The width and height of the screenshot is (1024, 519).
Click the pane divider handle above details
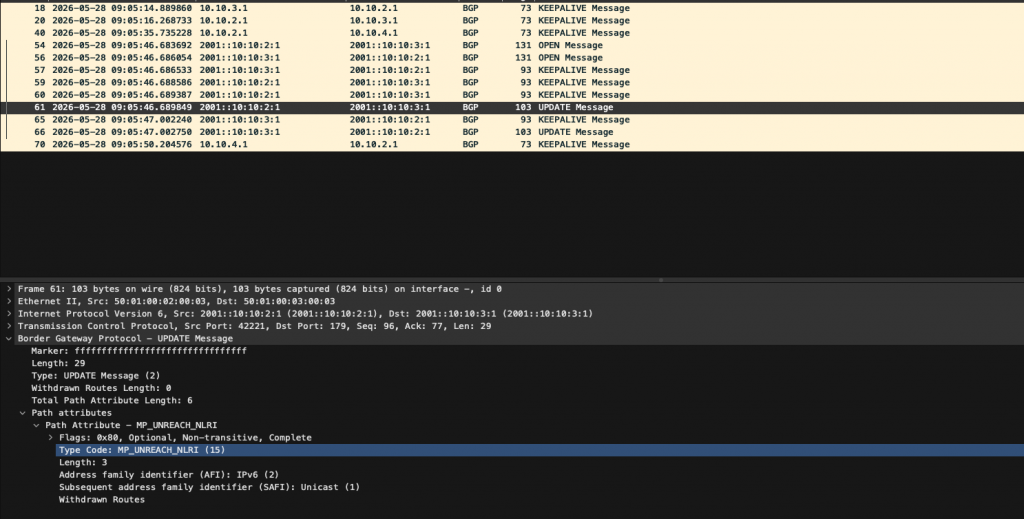tap(660, 279)
